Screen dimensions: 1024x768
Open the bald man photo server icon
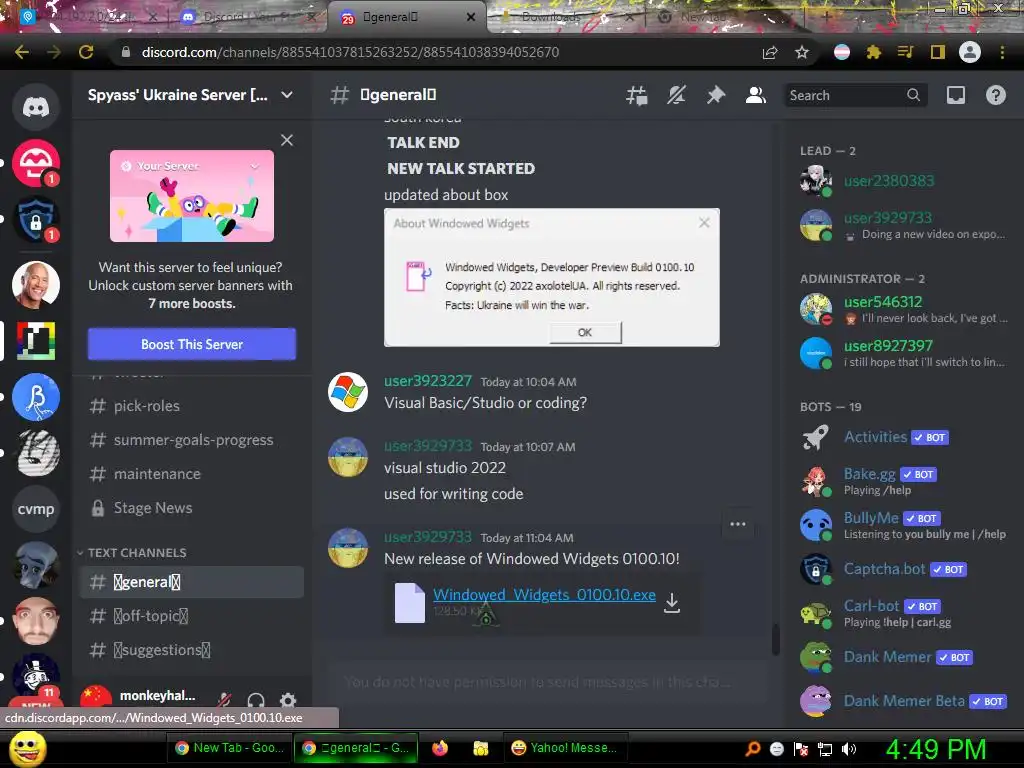tap(36, 285)
